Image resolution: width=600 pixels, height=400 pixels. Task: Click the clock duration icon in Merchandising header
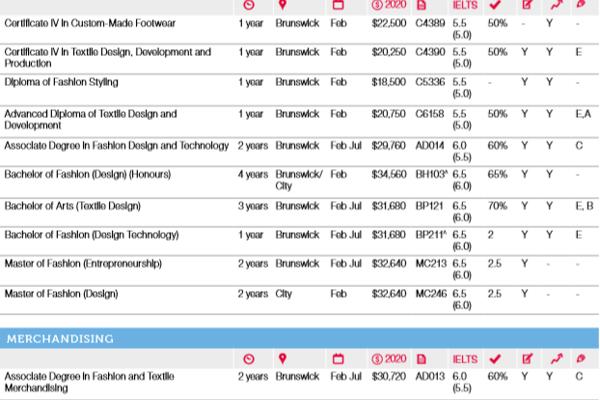(x=248, y=359)
